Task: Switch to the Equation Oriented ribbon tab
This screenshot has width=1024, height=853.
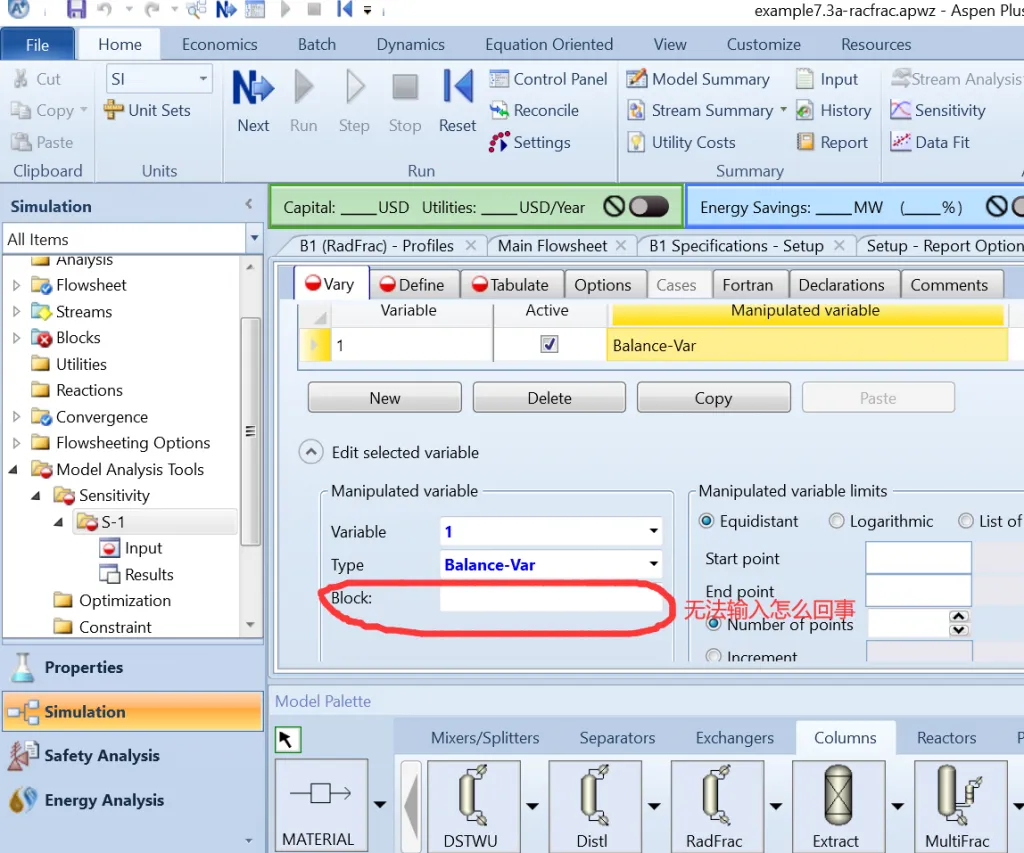Action: pos(549,44)
